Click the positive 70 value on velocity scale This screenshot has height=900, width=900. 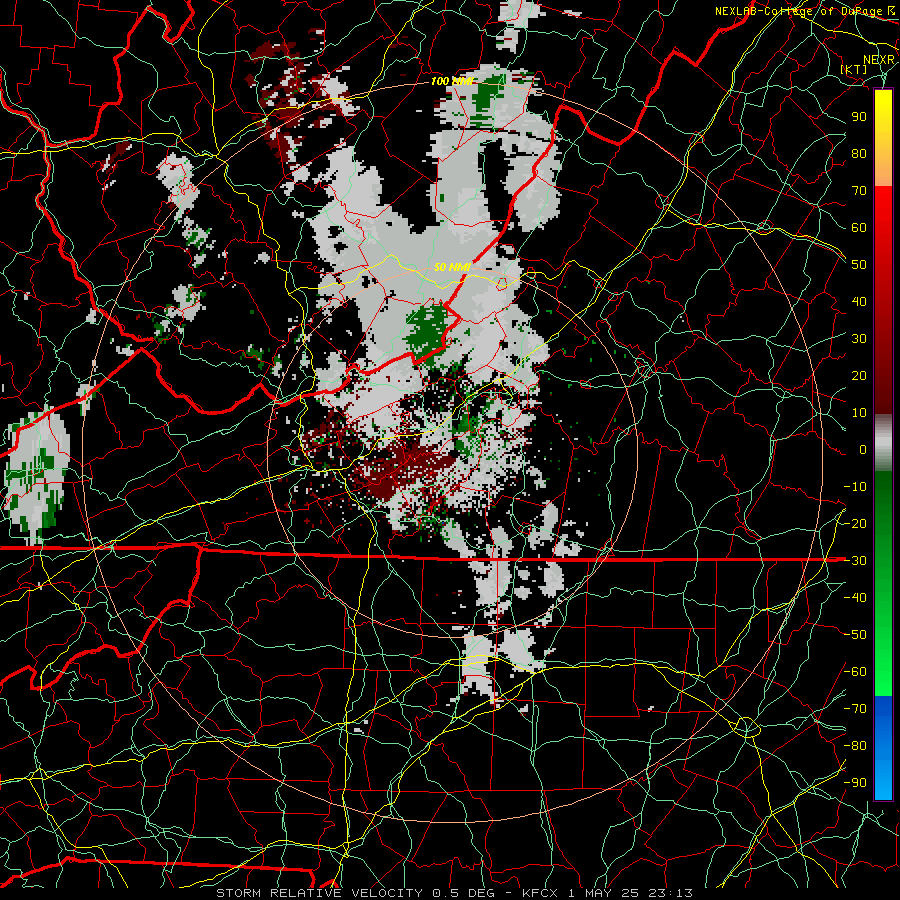(859, 191)
